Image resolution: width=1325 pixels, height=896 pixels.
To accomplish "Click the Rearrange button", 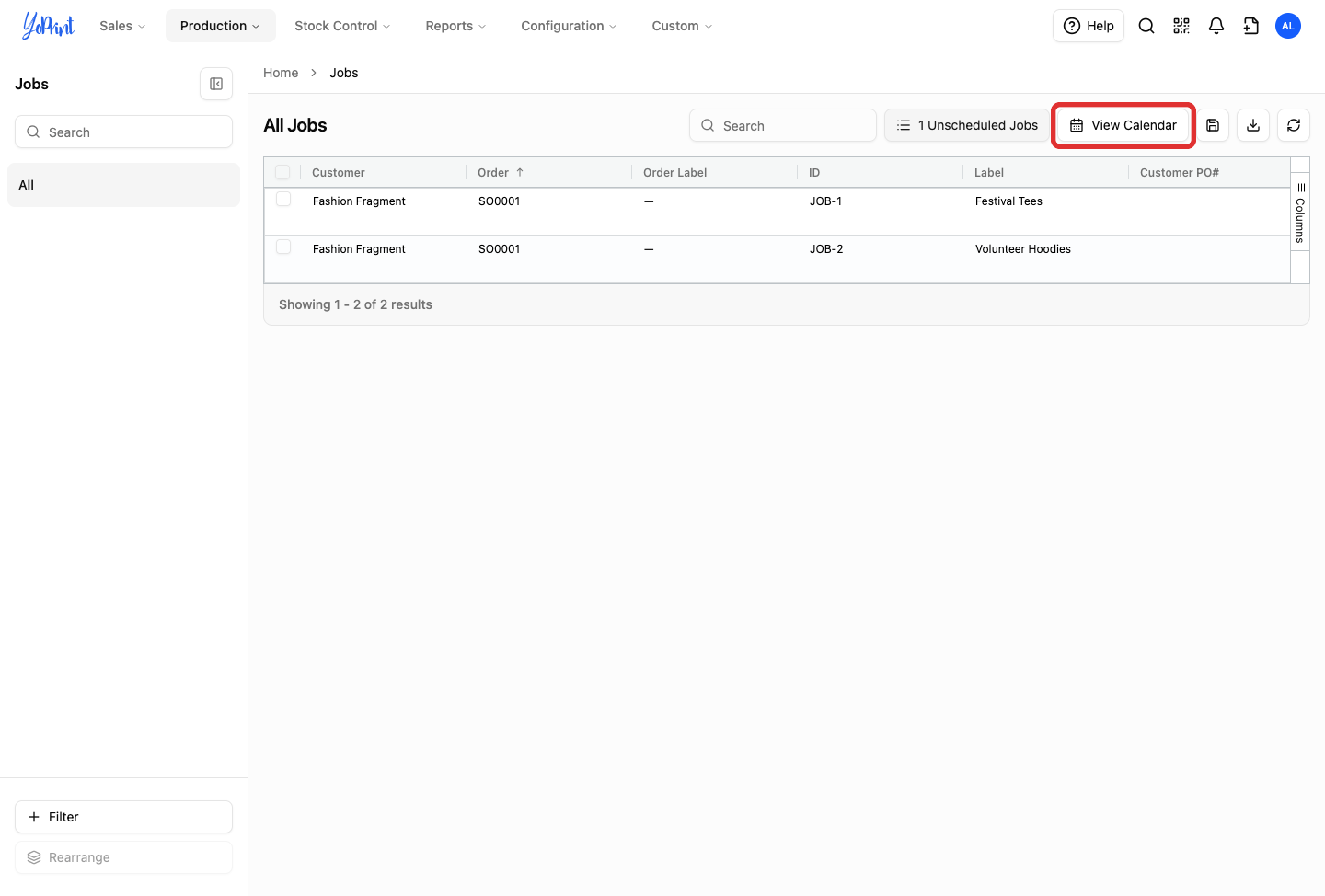I will [123, 857].
